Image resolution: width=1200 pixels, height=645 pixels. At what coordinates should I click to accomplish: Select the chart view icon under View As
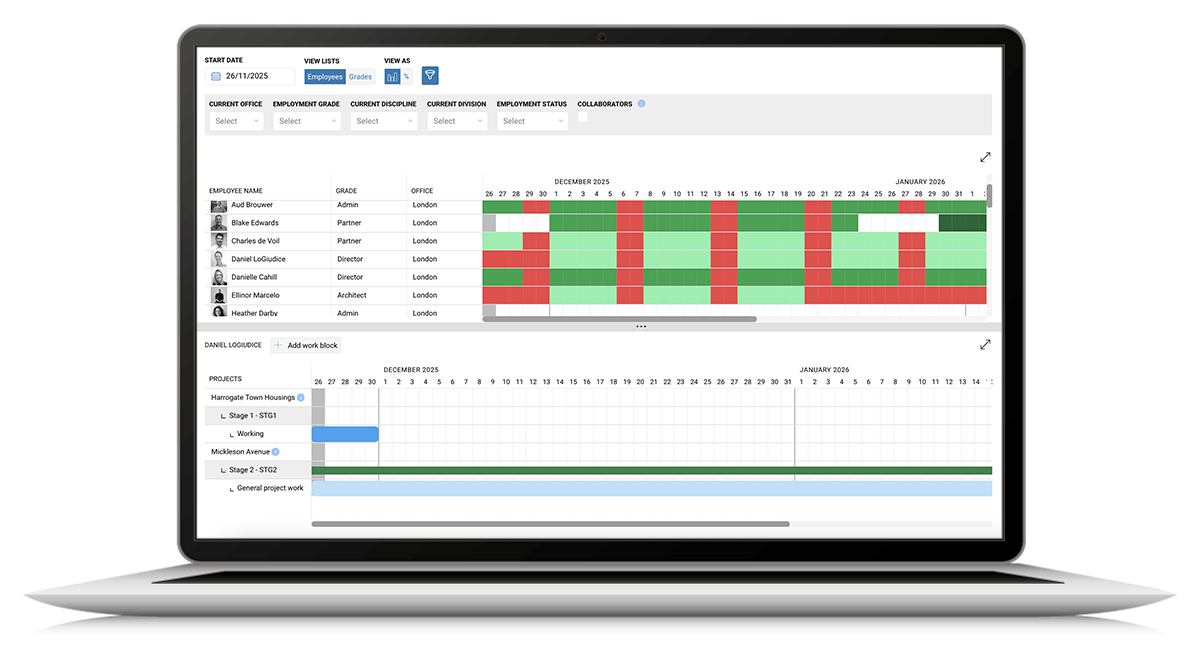391,76
